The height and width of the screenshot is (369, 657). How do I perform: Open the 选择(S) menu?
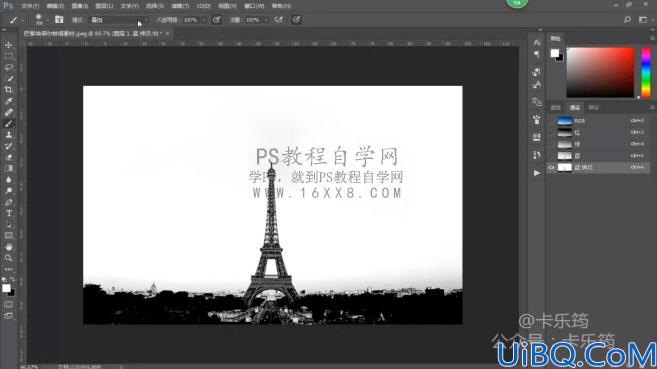point(155,6)
